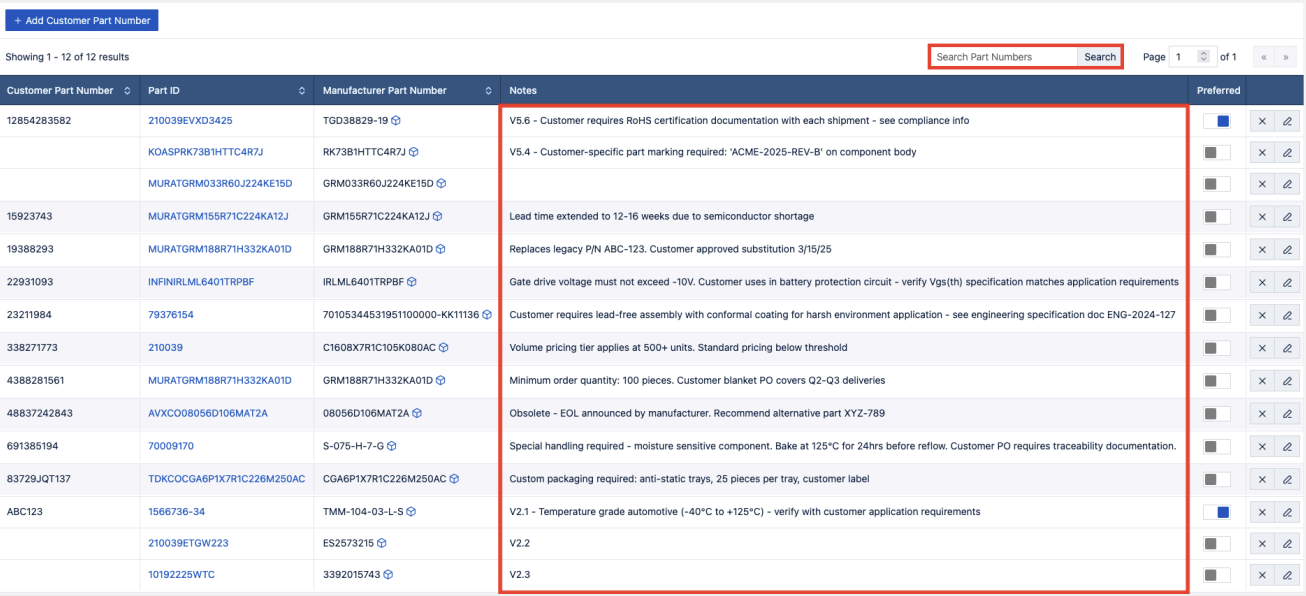Edit row with customer part 19388293
1306x596 pixels.
pyautogui.click(x=1288, y=250)
